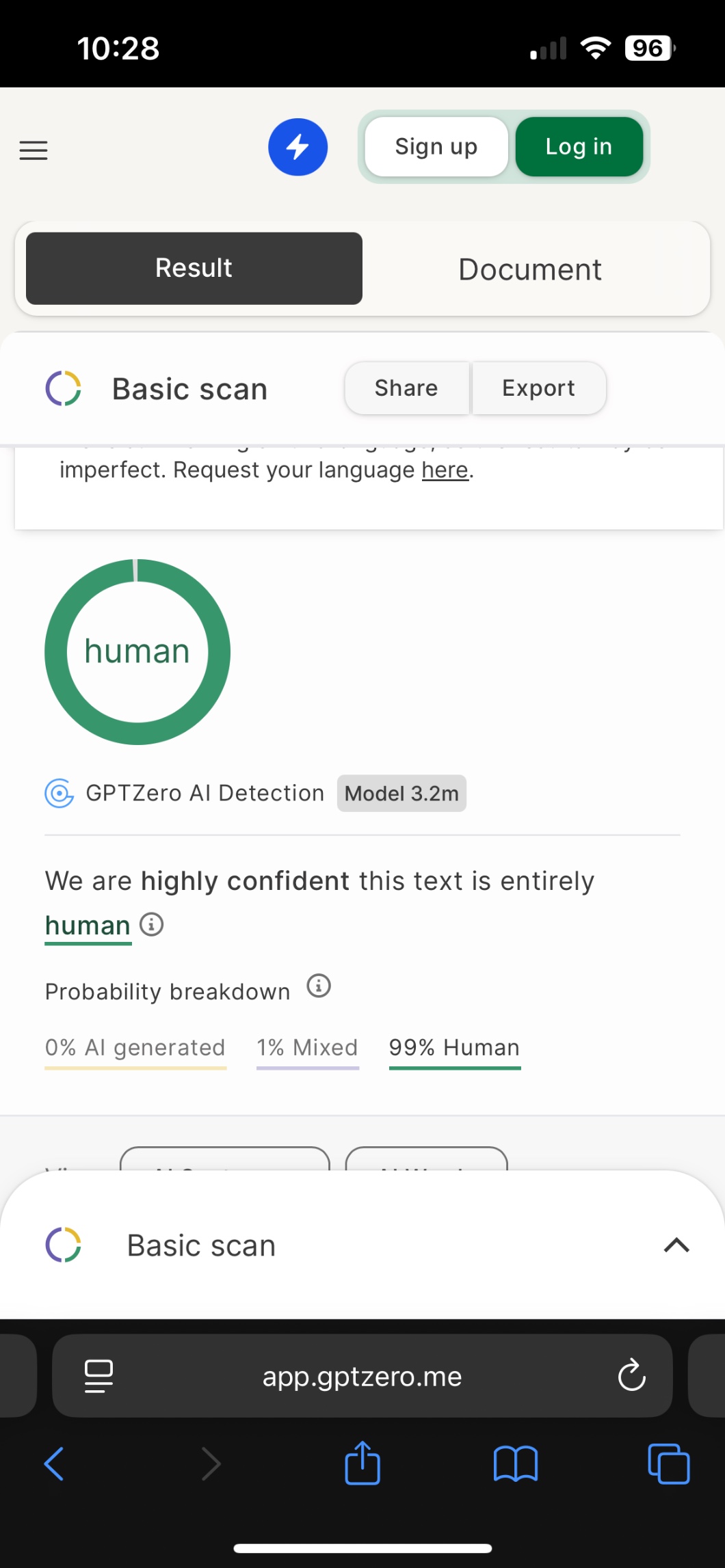Share the scan result
Viewport: 725px width, 1568px height.
[406, 388]
